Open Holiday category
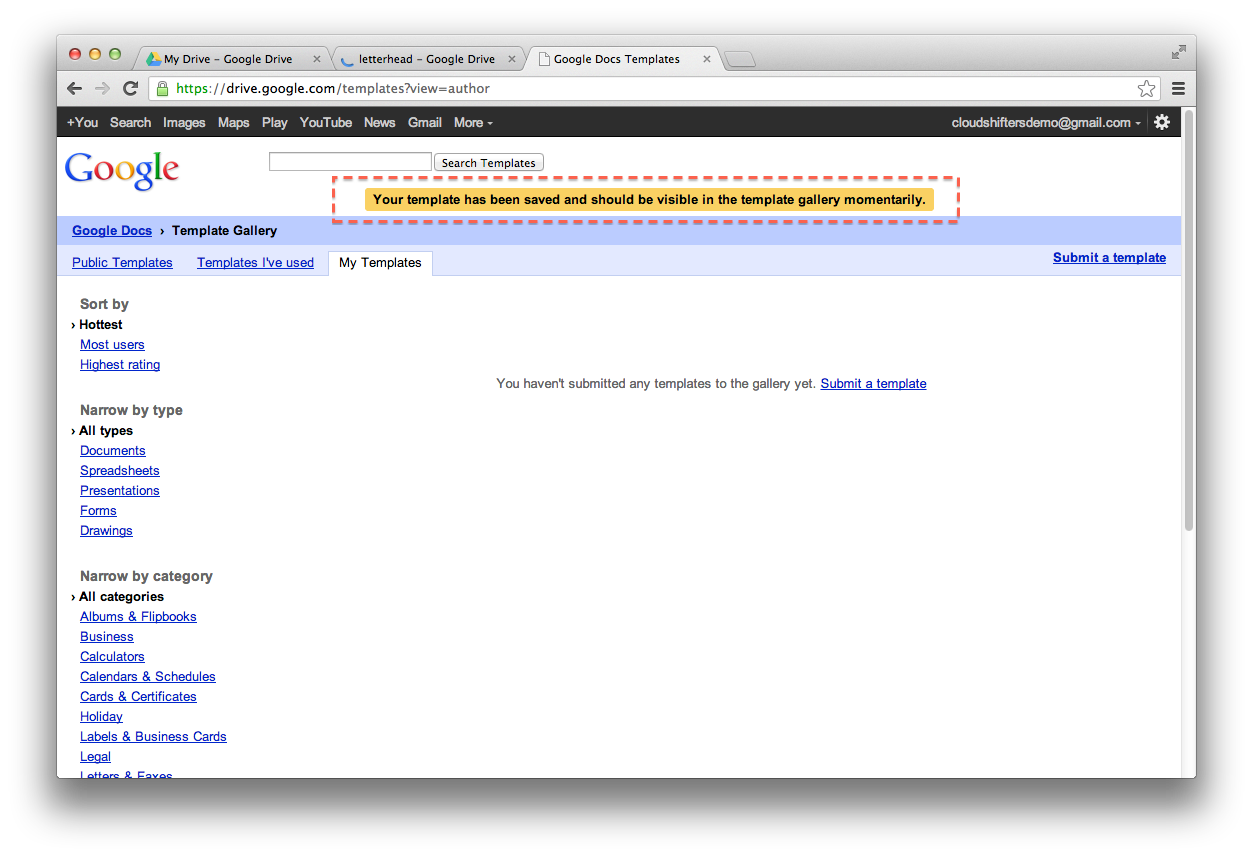The width and height of the screenshot is (1253, 857). point(101,716)
